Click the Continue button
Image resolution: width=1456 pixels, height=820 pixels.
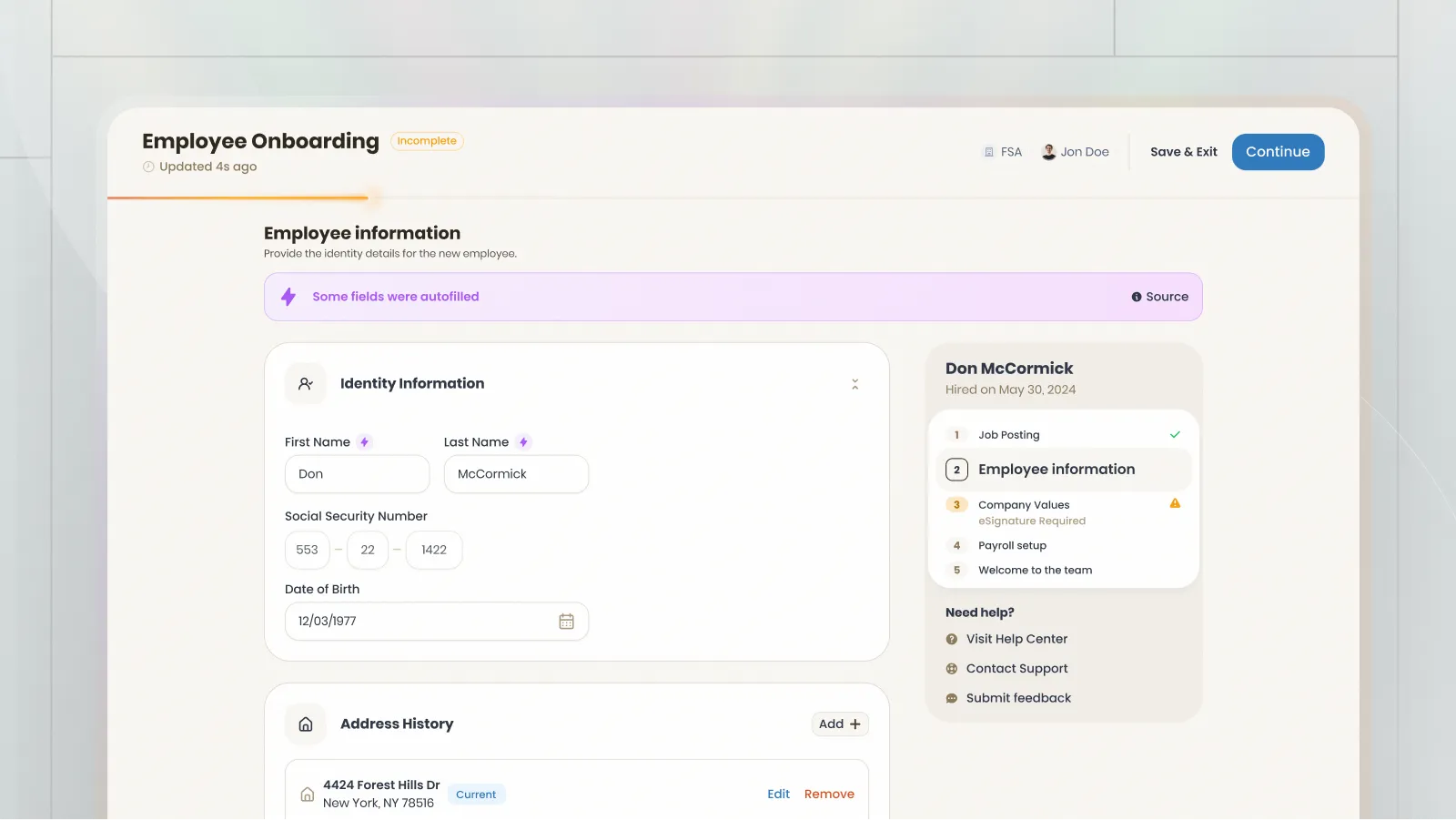(1278, 152)
